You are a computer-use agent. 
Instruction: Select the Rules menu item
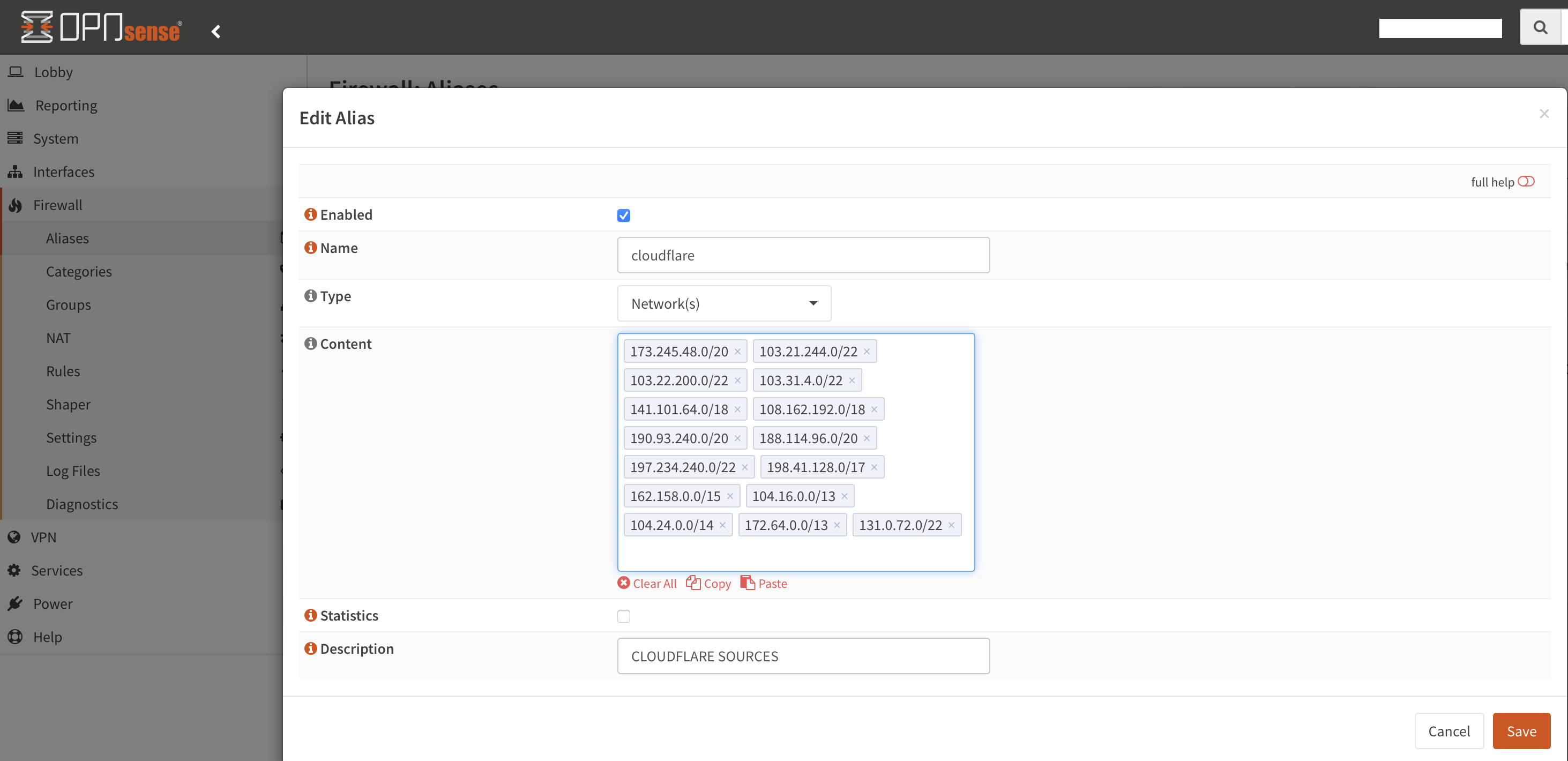pos(62,370)
